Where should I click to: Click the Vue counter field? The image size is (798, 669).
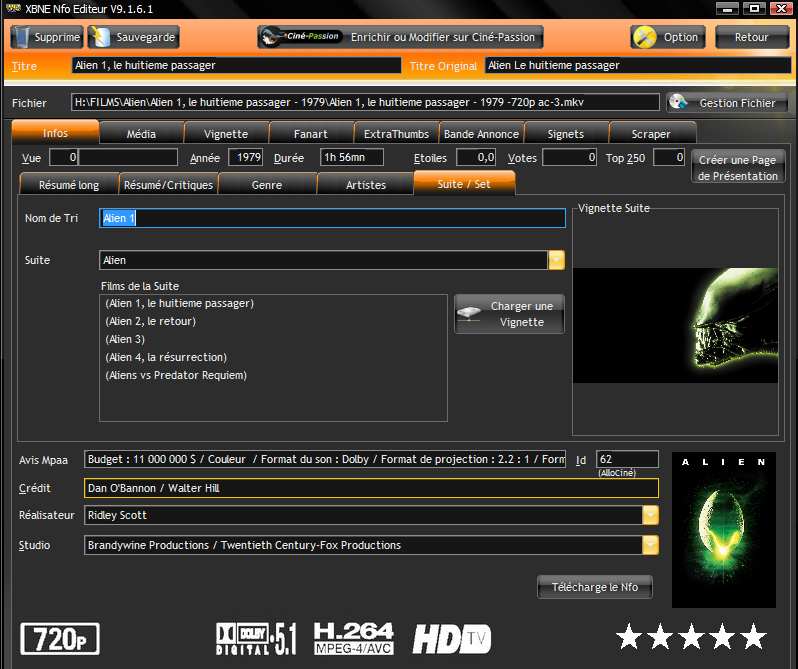pyautogui.click(x=63, y=157)
